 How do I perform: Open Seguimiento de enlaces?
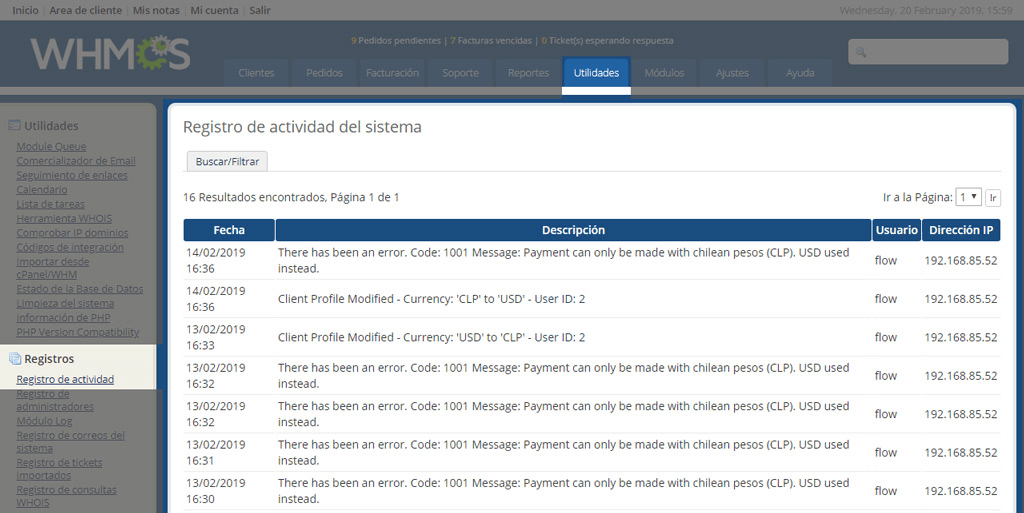[72, 175]
